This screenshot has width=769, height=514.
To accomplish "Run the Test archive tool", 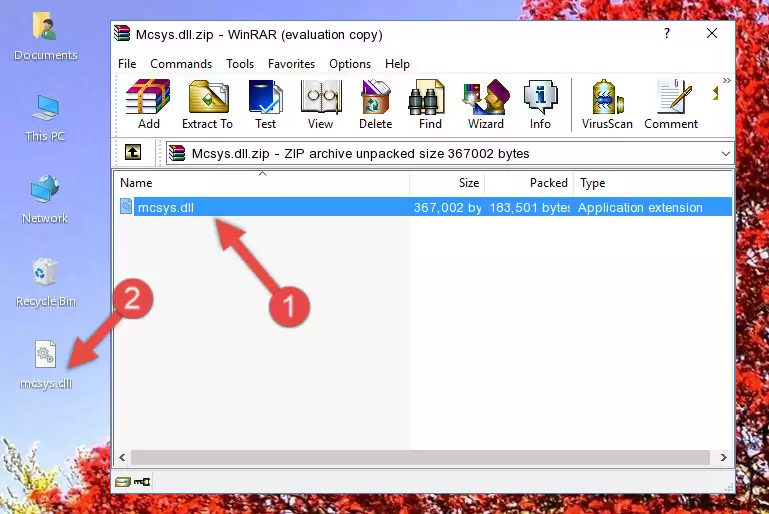I will tap(265, 104).
